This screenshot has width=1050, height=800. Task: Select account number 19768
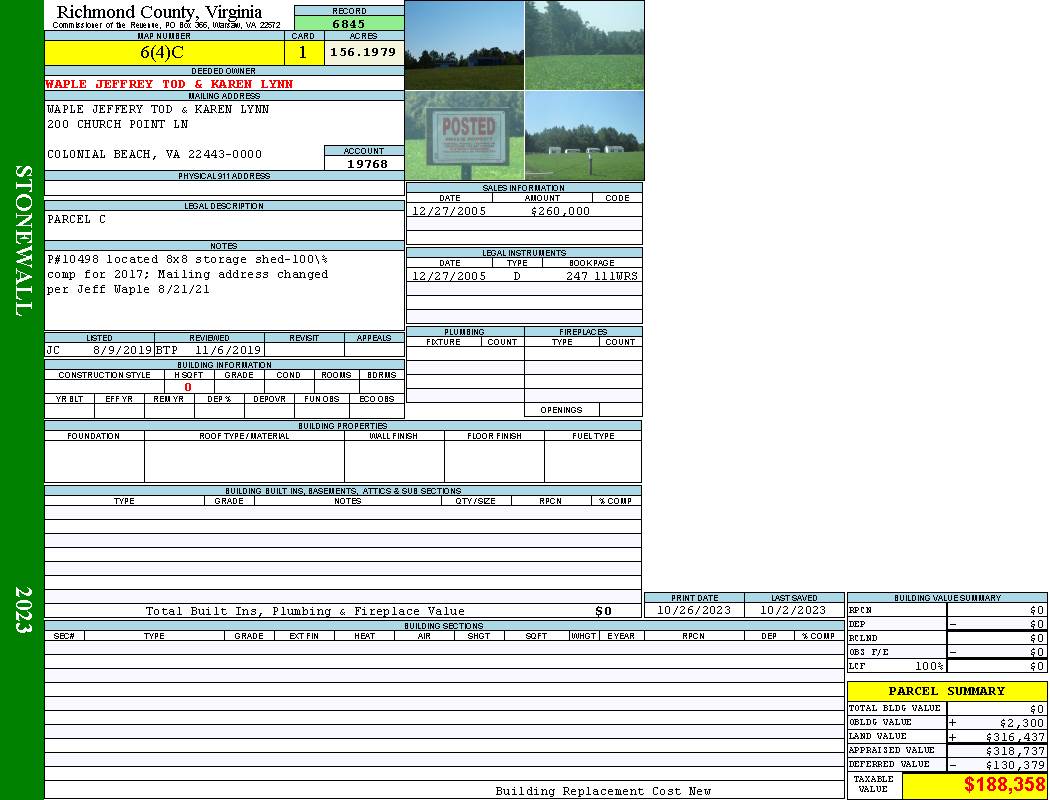pos(367,163)
